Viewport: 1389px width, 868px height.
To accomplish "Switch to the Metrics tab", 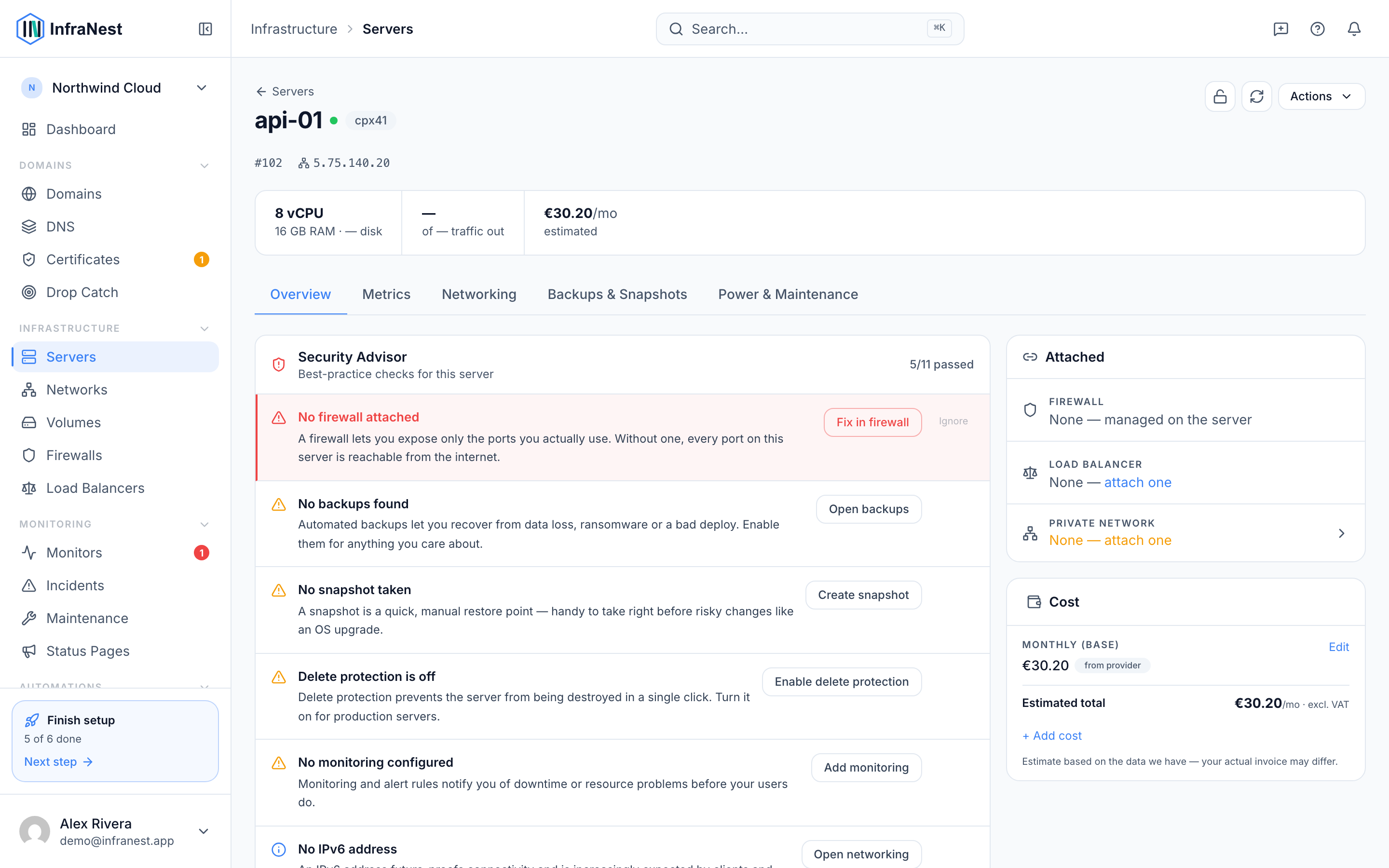I will point(386,295).
